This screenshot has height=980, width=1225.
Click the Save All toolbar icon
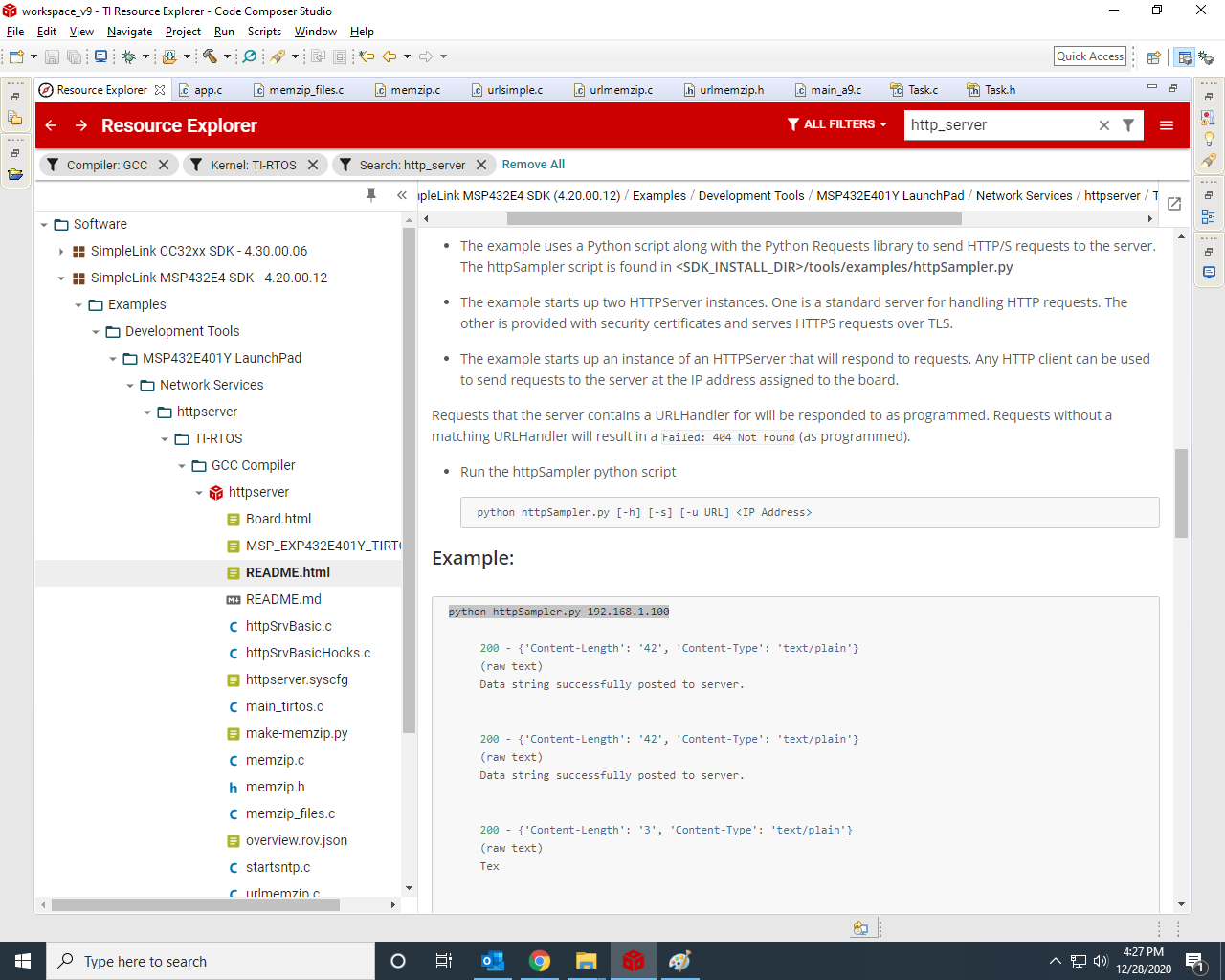coord(74,56)
